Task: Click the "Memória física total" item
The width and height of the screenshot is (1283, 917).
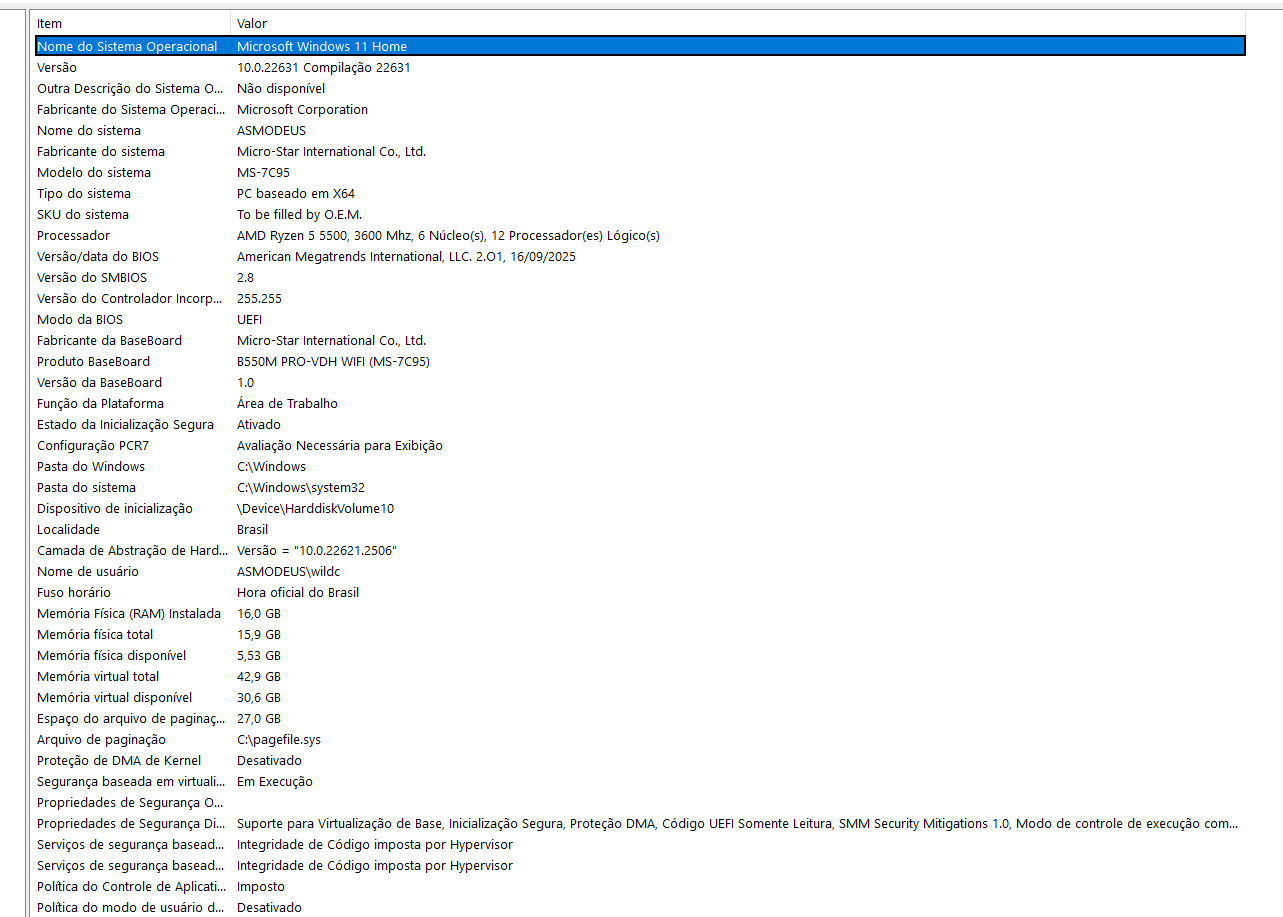Action: point(95,634)
